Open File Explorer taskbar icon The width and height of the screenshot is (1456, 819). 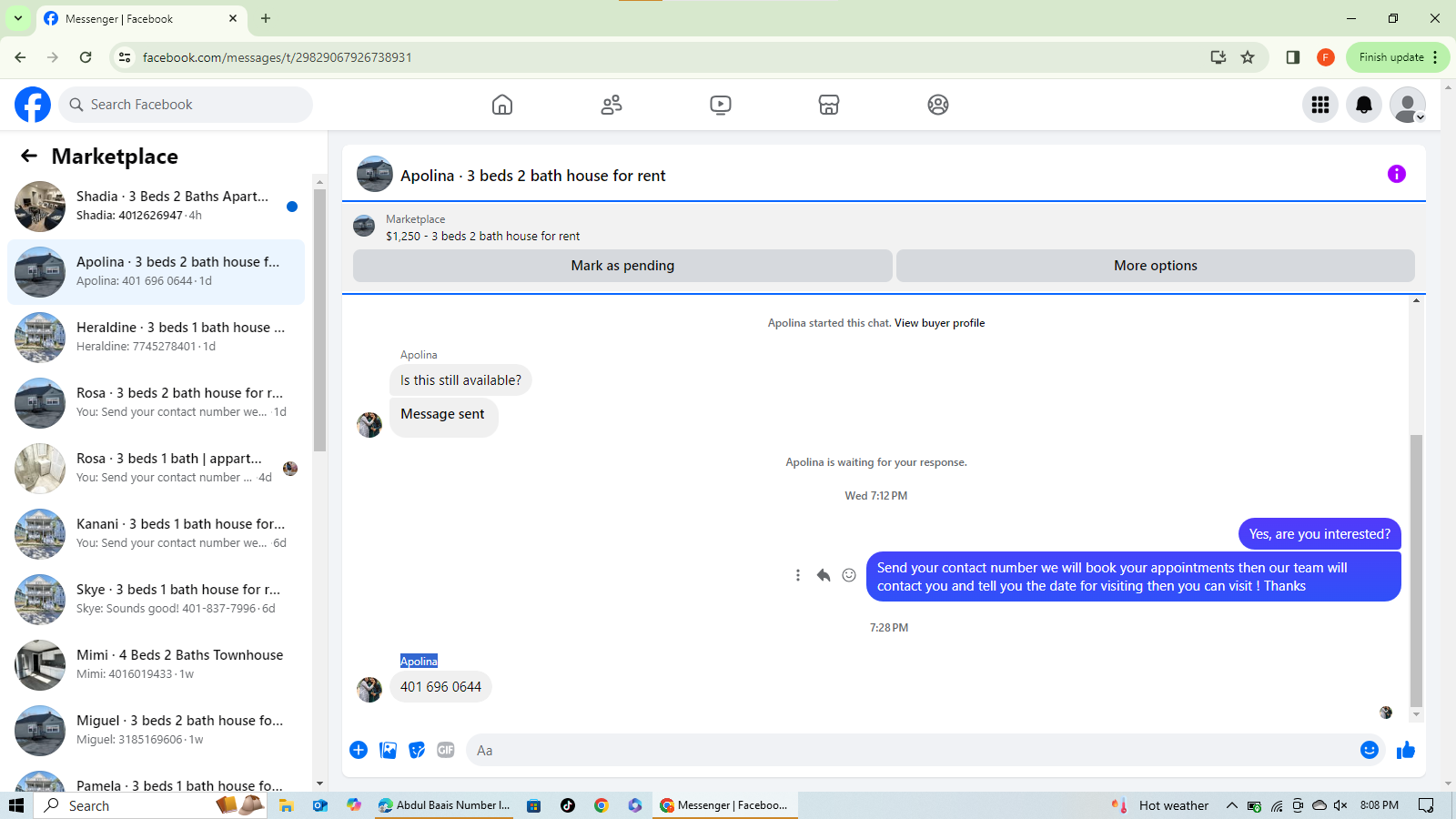[286, 805]
